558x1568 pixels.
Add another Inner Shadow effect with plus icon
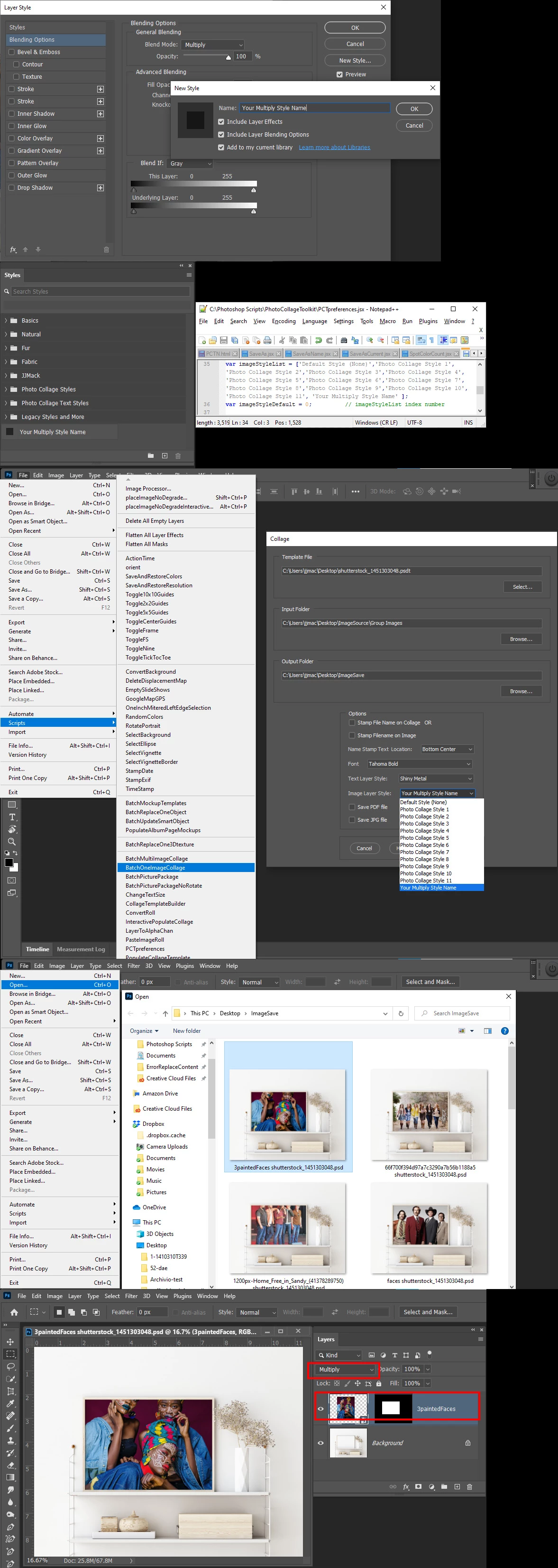(x=101, y=114)
